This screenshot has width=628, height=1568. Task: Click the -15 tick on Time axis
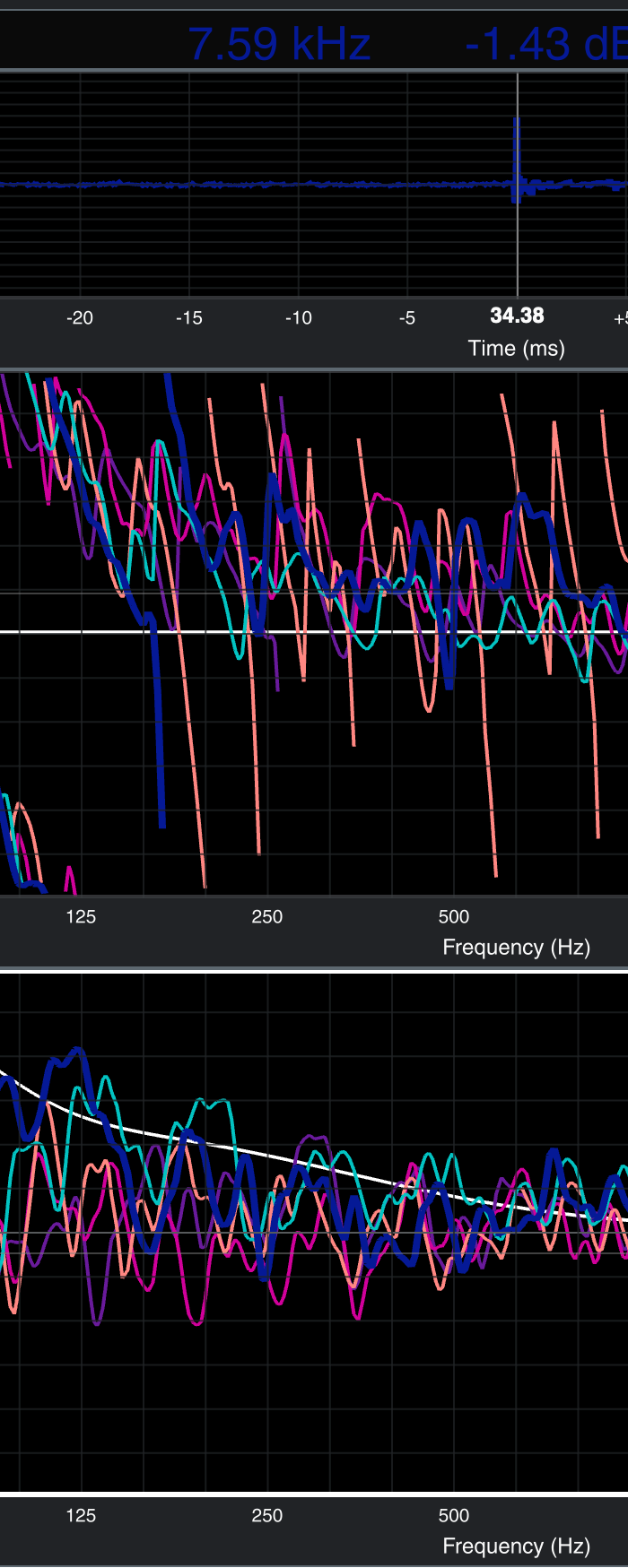188,318
